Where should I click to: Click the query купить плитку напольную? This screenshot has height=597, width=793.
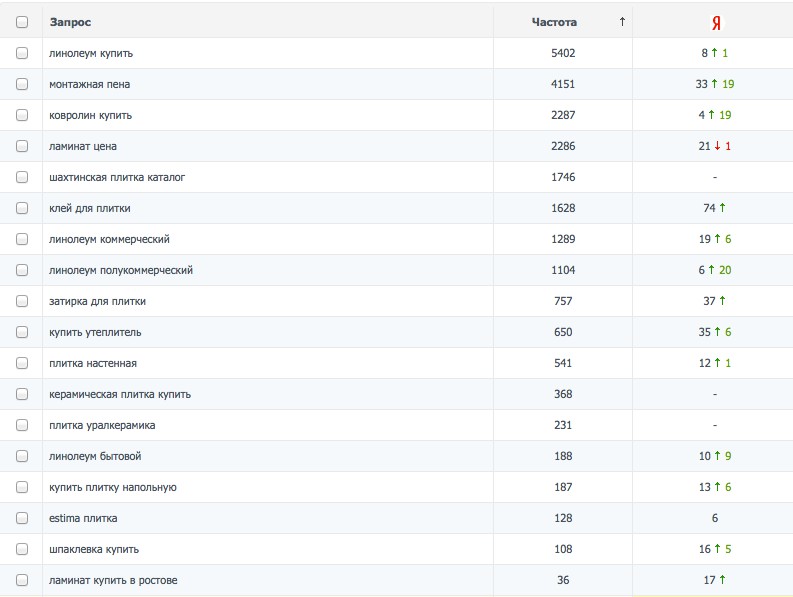click(x=113, y=487)
